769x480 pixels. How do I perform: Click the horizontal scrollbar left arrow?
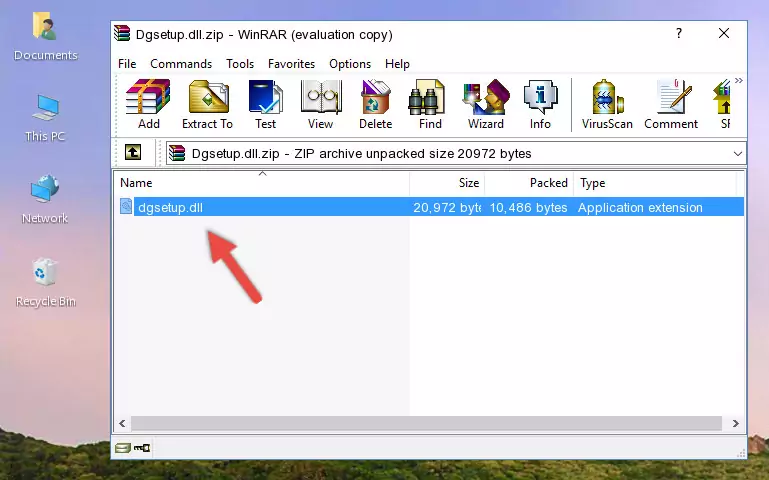pyautogui.click(x=123, y=423)
